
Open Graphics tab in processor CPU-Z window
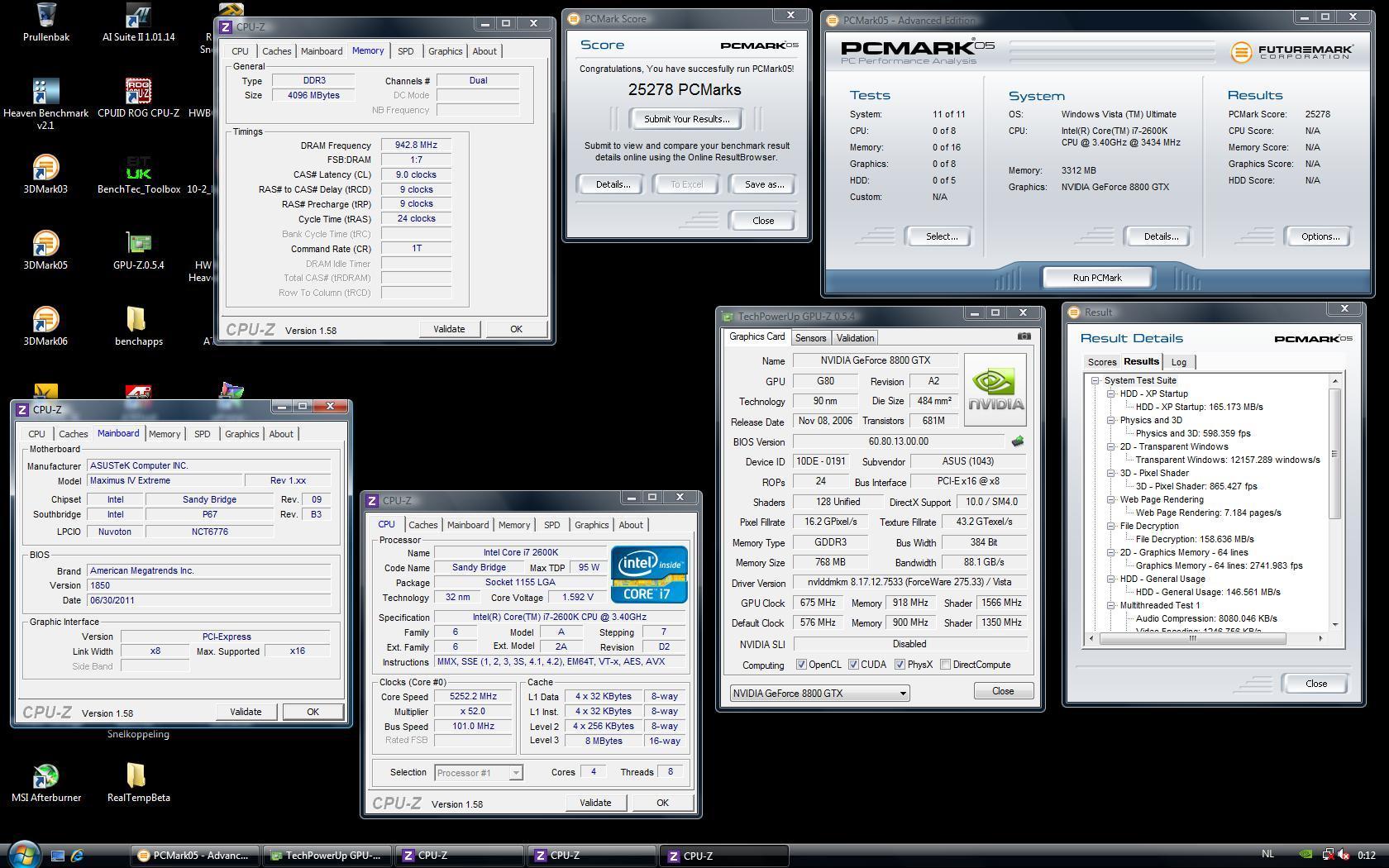[x=591, y=525]
